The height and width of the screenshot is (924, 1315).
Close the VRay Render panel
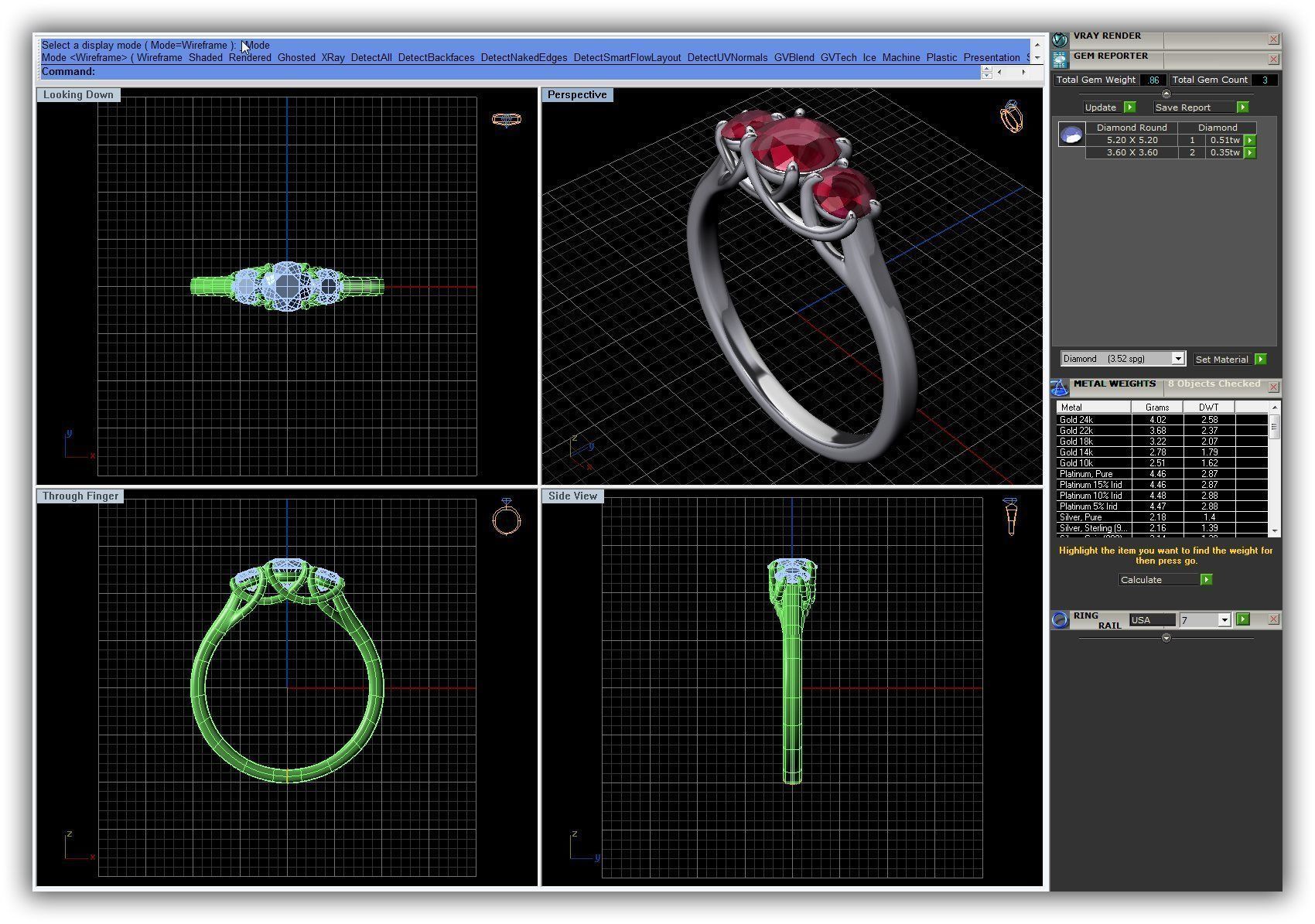tap(1273, 39)
